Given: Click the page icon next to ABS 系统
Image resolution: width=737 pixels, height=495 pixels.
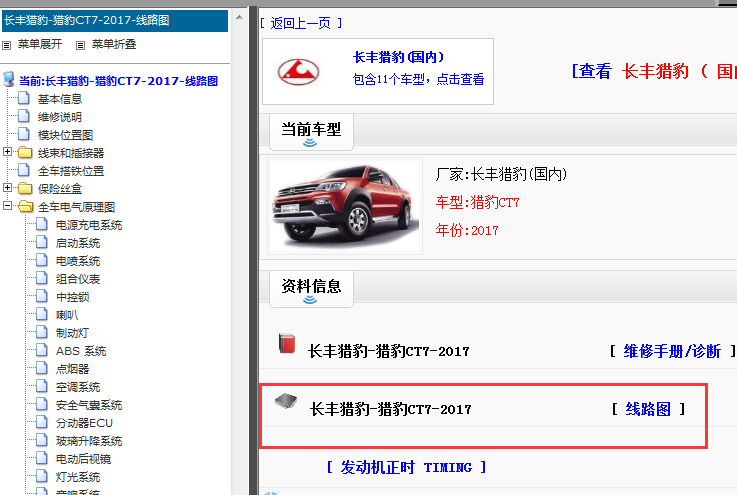Looking at the screenshot, I should (42, 350).
